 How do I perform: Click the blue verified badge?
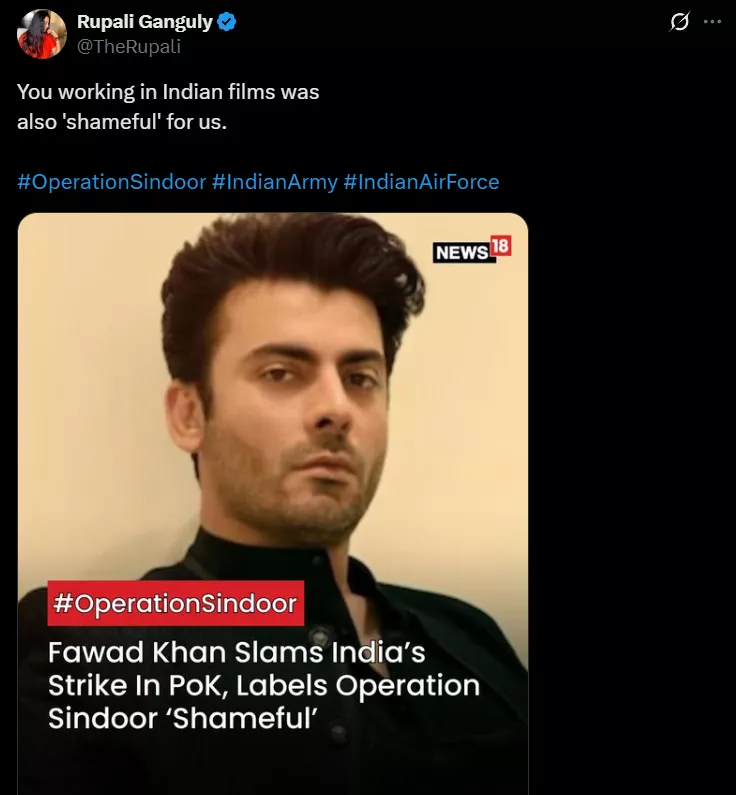click(x=227, y=22)
